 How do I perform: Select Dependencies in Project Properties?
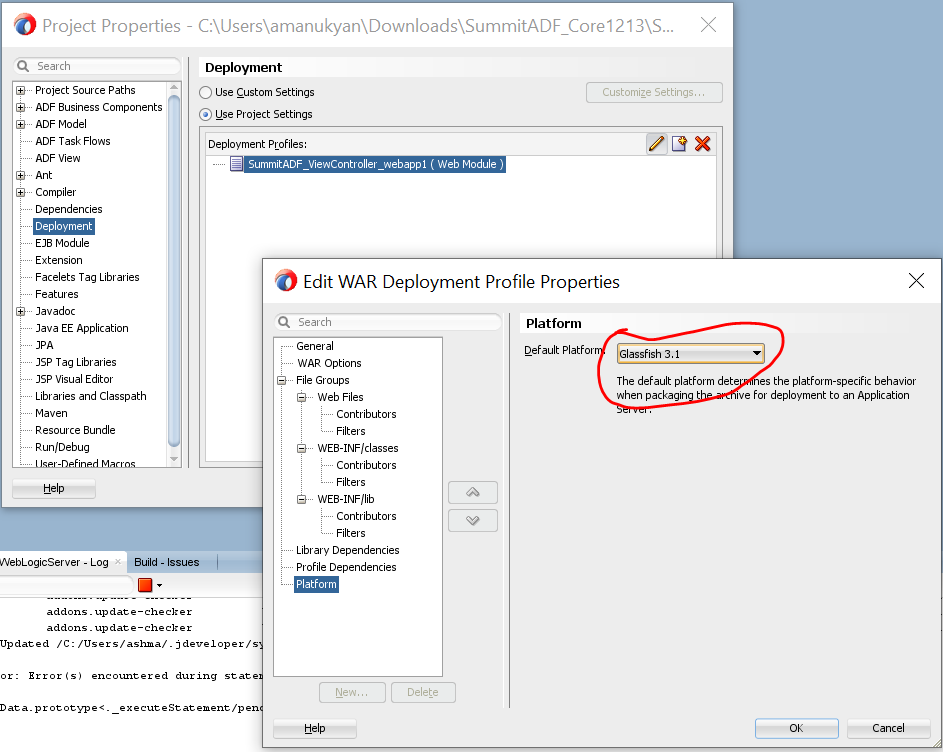69,209
